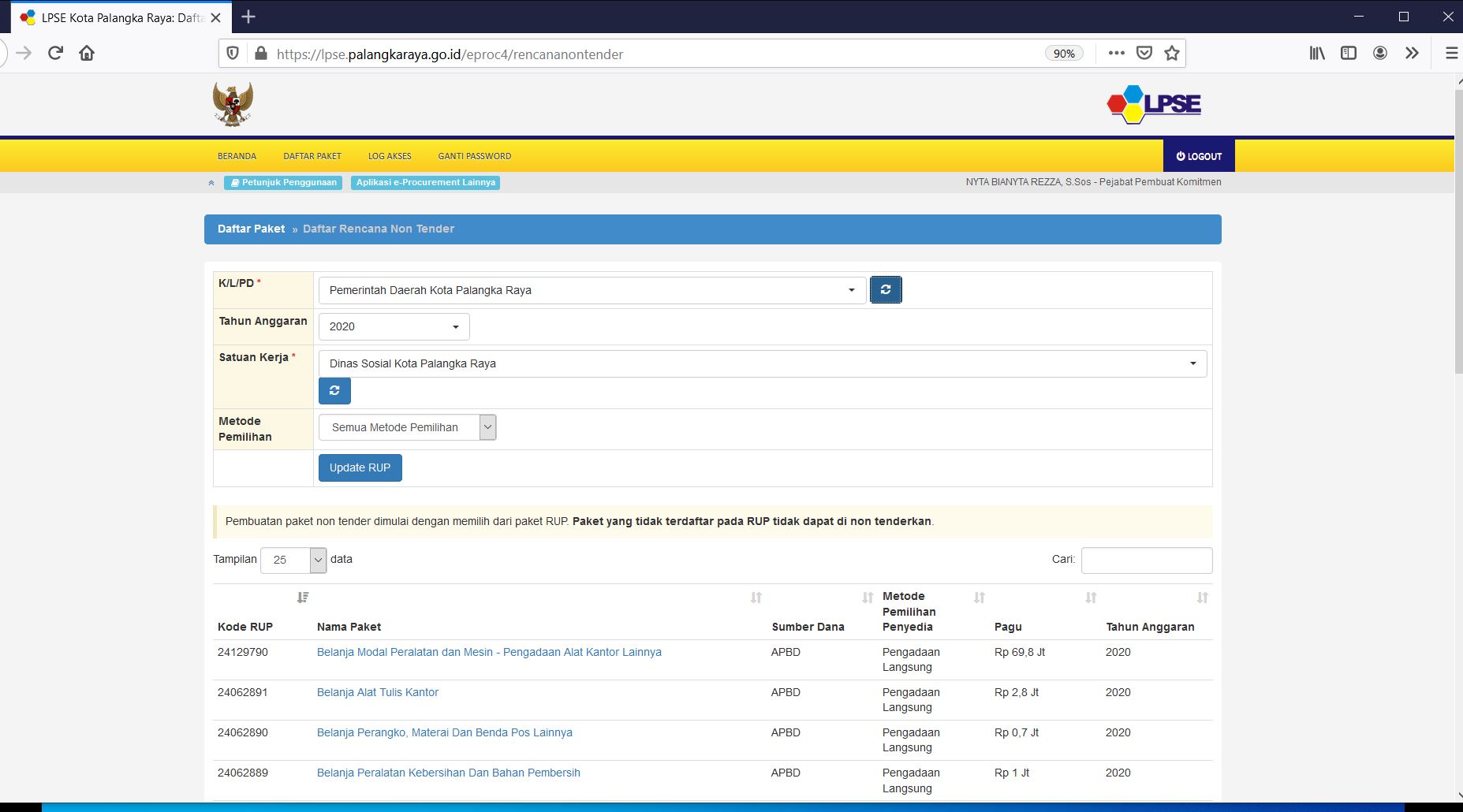Open the Firefox account icon
The height and width of the screenshot is (812, 1463).
point(1380,54)
